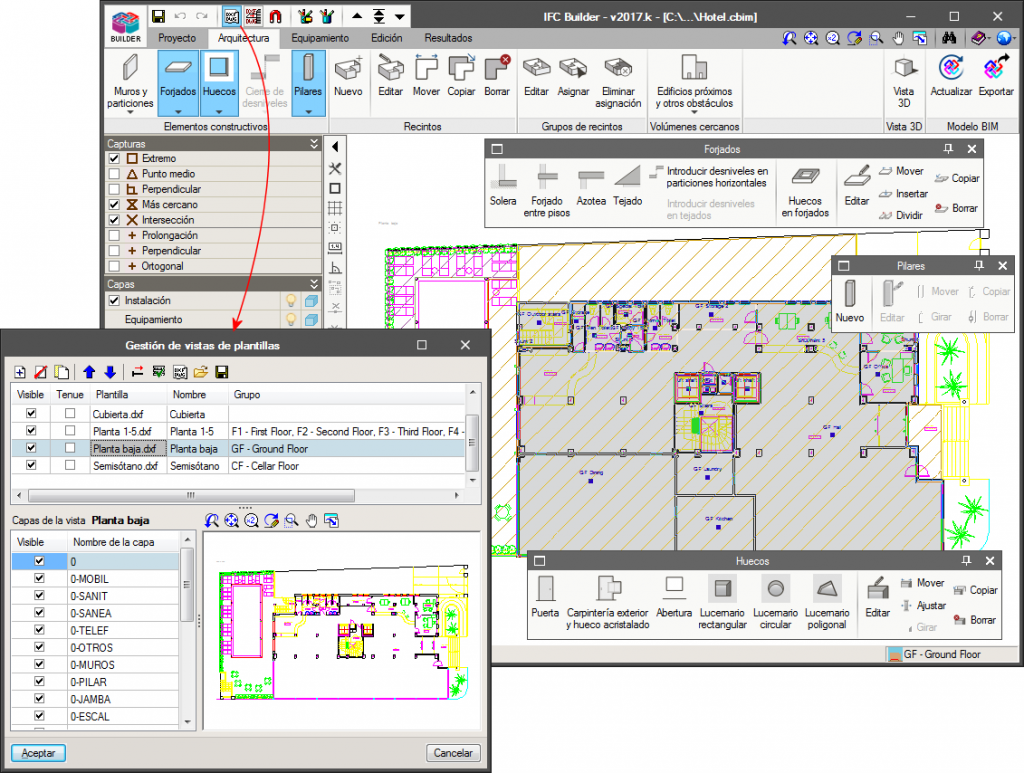Open the Edición tab

click(387, 38)
